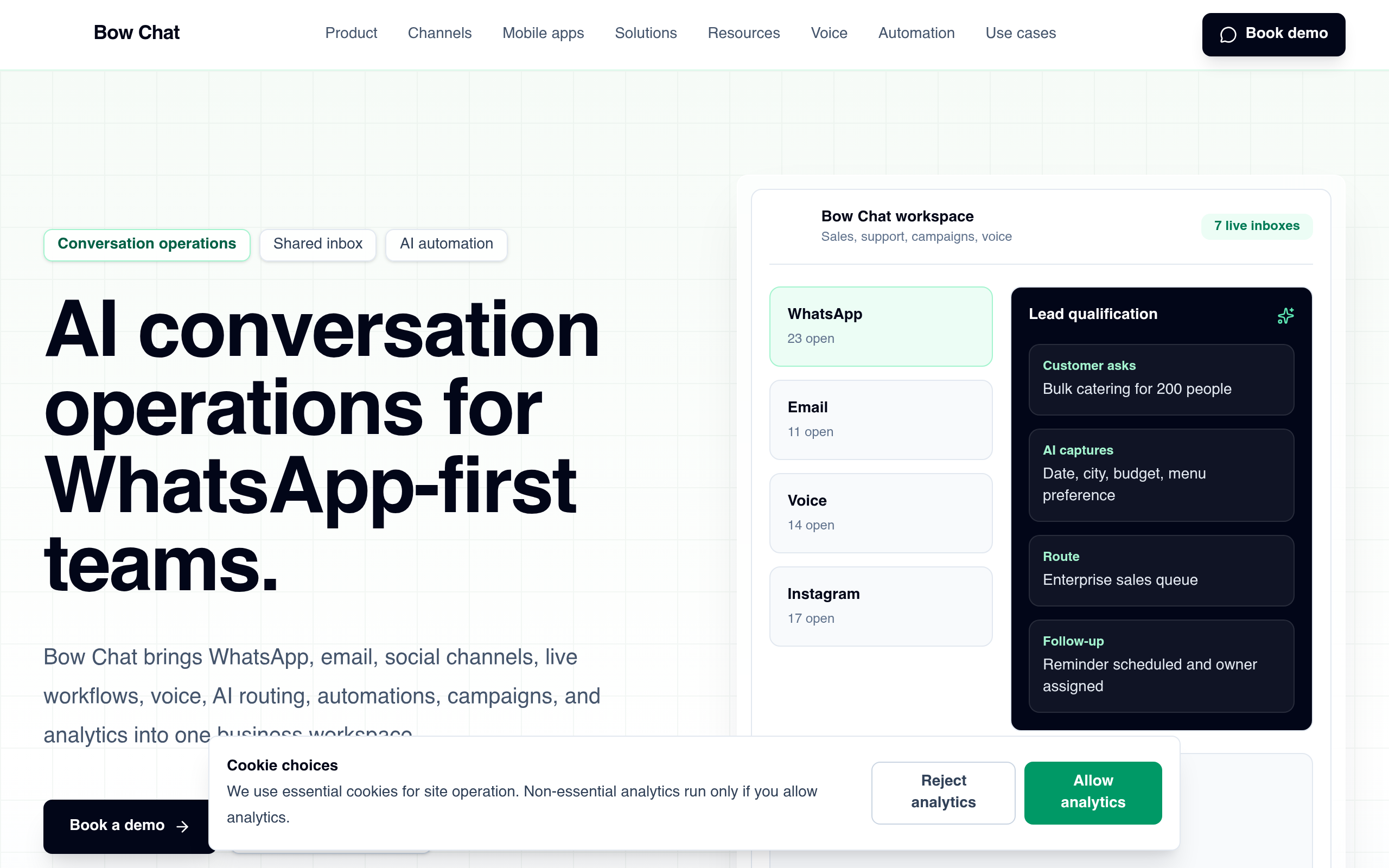This screenshot has width=1389, height=868.
Task: Reject analytics cookies
Action: click(943, 792)
